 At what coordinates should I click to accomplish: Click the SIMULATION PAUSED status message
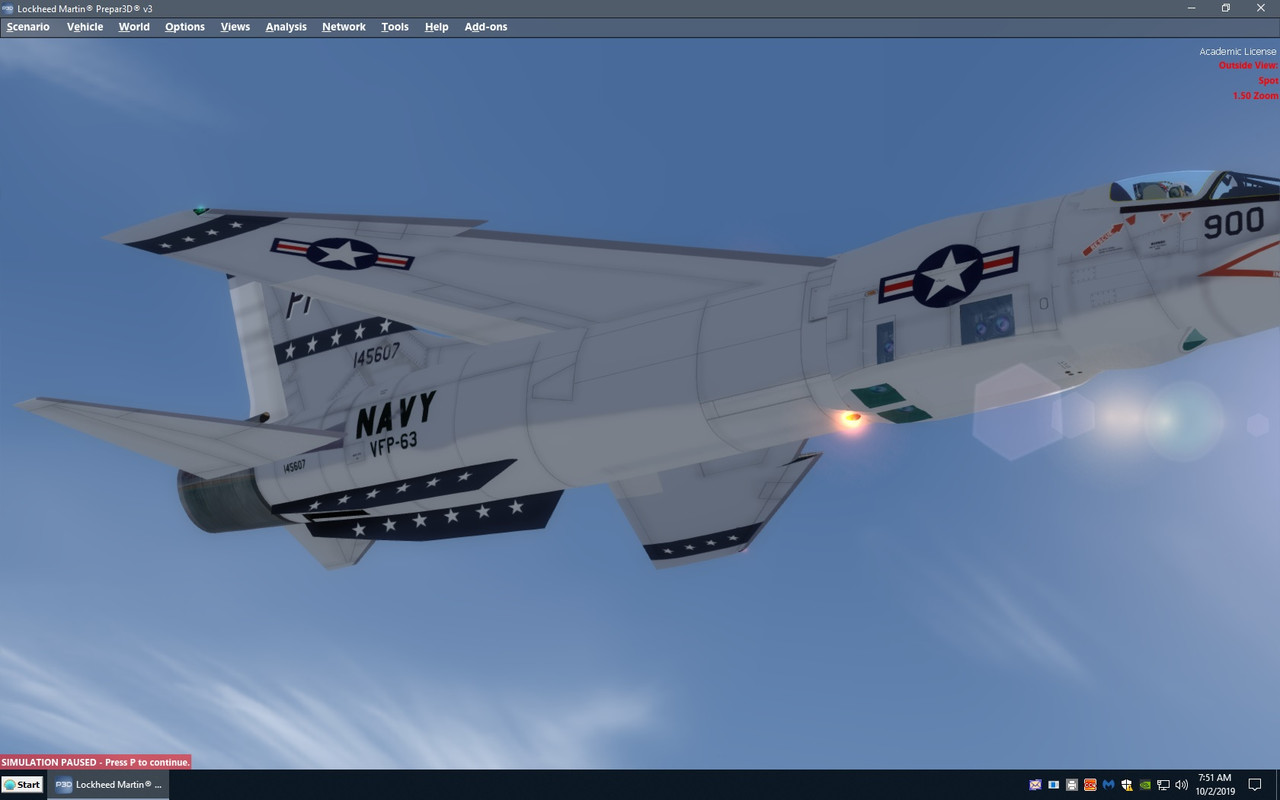[x=95, y=762]
